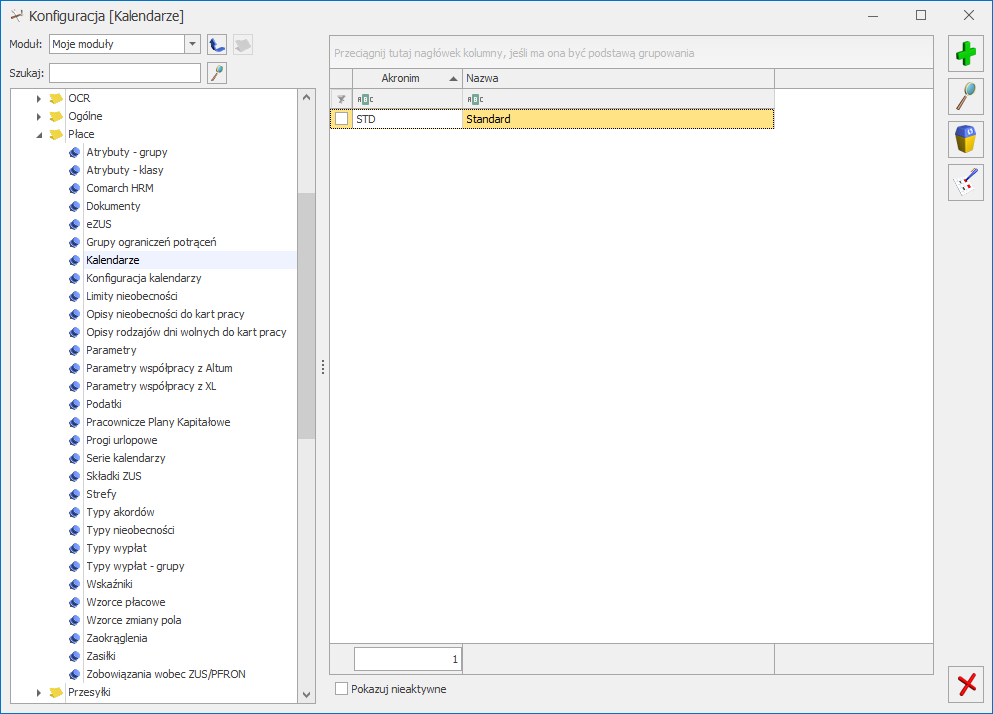Open Typy wypłat - grupy item

(x=136, y=566)
